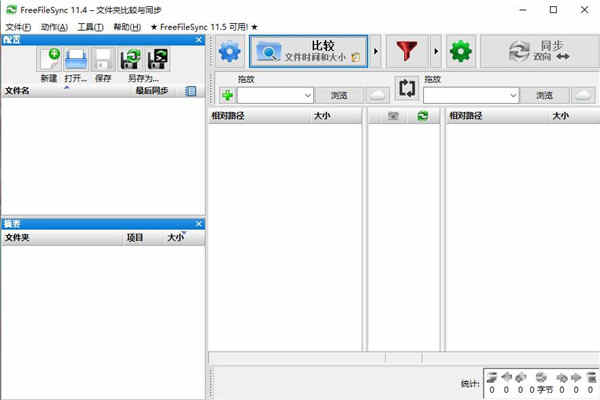
Task: Click the 比较 compare button
Action: pyautogui.click(x=308, y=51)
